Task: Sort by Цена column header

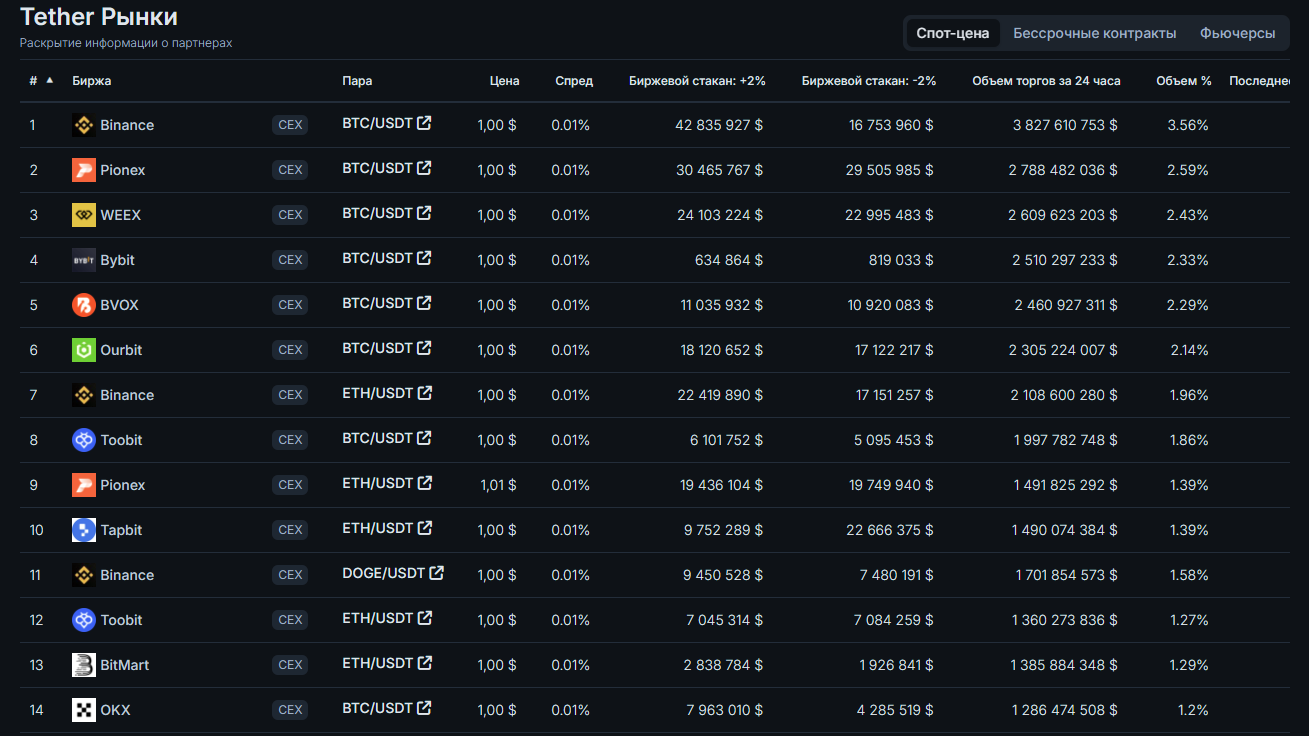Action: click(504, 81)
